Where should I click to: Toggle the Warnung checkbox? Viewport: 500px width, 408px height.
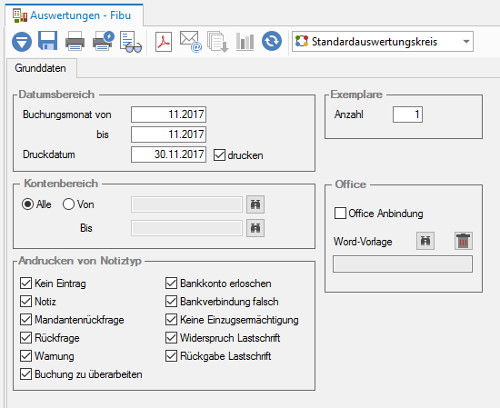coord(26,356)
